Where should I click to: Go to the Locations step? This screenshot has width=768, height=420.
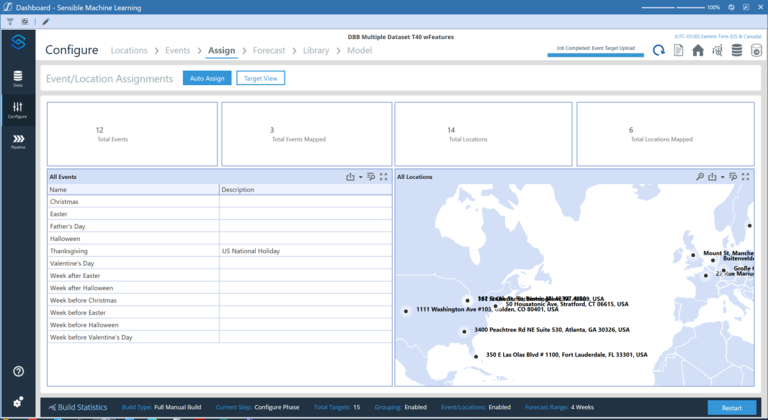(129, 50)
